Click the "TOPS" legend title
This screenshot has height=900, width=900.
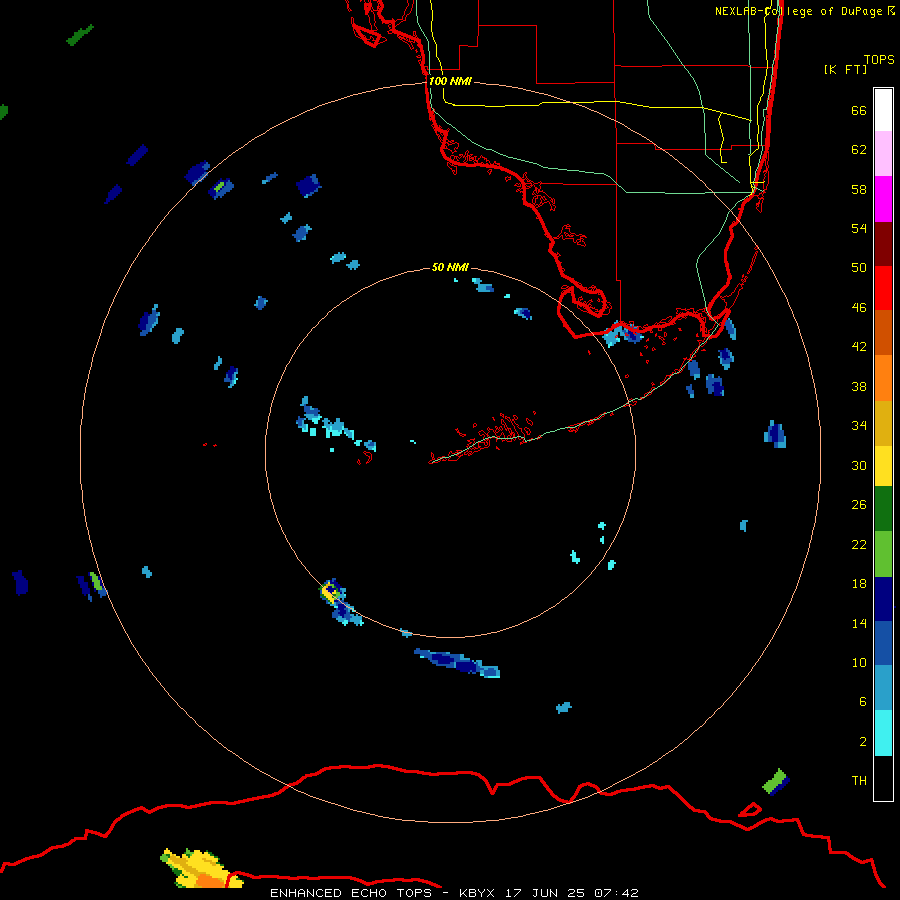pyautogui.click(x=879, y=60)
